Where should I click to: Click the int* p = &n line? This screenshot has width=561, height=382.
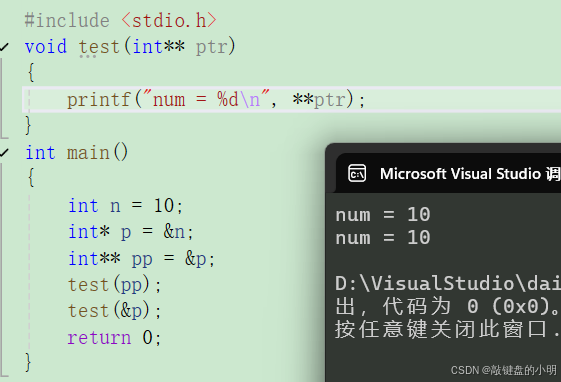click(131, 232)
